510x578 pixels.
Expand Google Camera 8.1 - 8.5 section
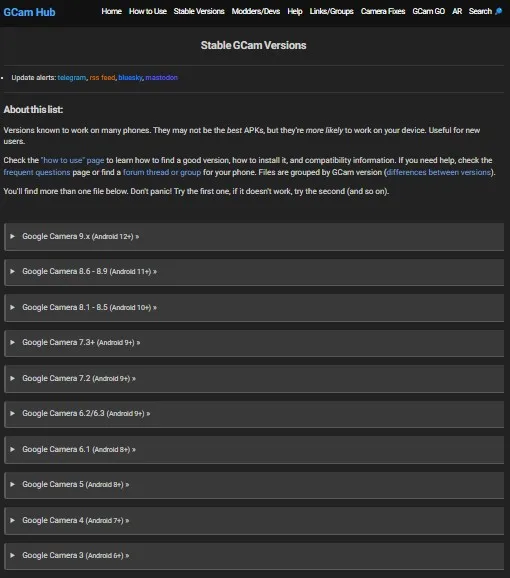(x=254, y=307)
